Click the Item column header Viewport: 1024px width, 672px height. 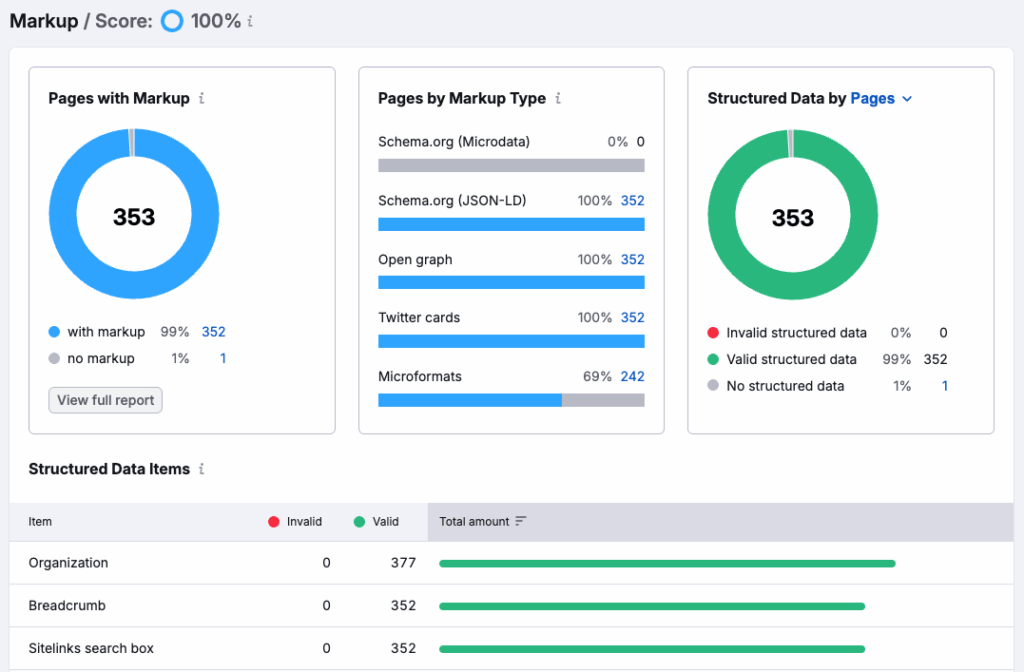pos(40,522)
